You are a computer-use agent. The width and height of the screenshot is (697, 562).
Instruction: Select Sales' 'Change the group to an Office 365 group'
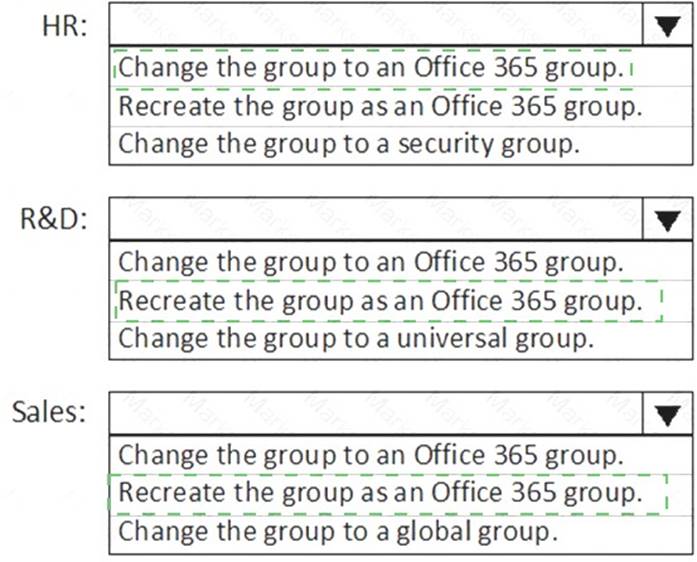pos(371,456)
